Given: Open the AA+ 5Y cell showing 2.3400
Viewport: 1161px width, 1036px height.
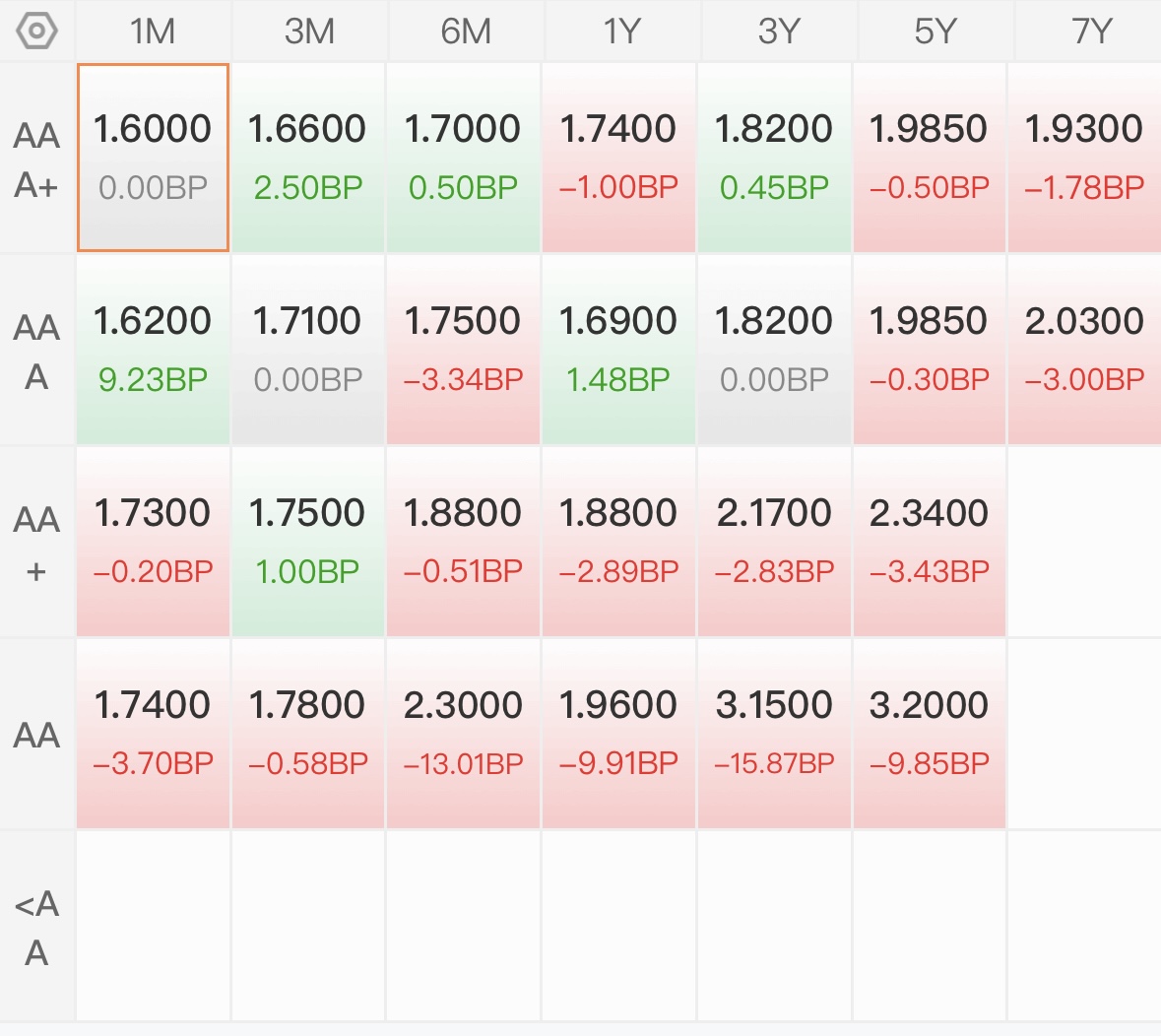Looking at the screenshot, I should click(x=930, y=542).
